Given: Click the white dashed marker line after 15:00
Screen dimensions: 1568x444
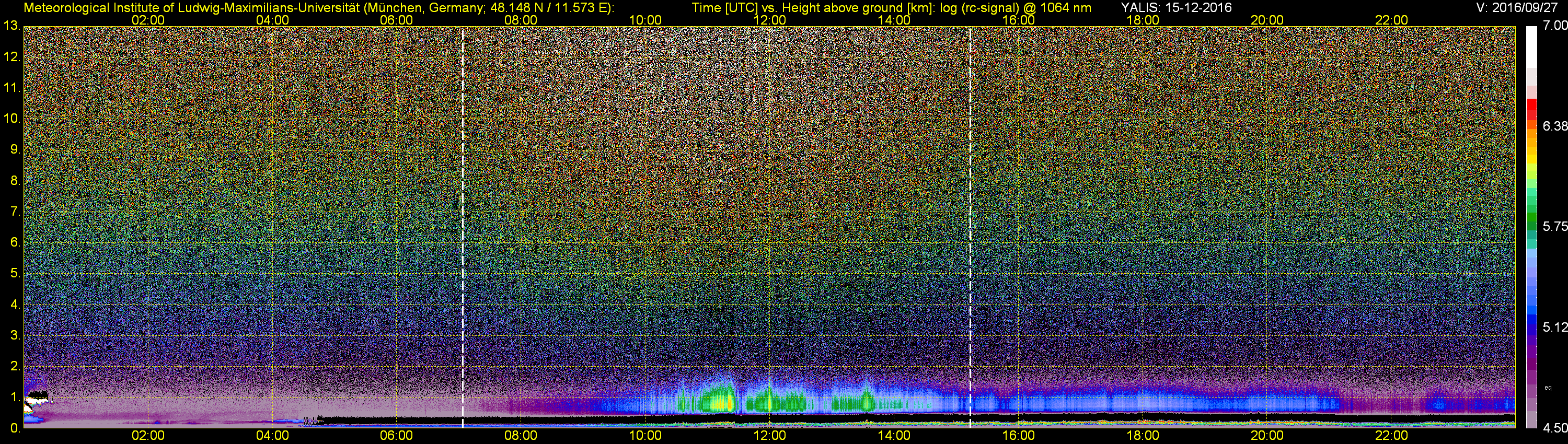Looking at the screenshot, I should pyautogui.click(x=970, y=227).
